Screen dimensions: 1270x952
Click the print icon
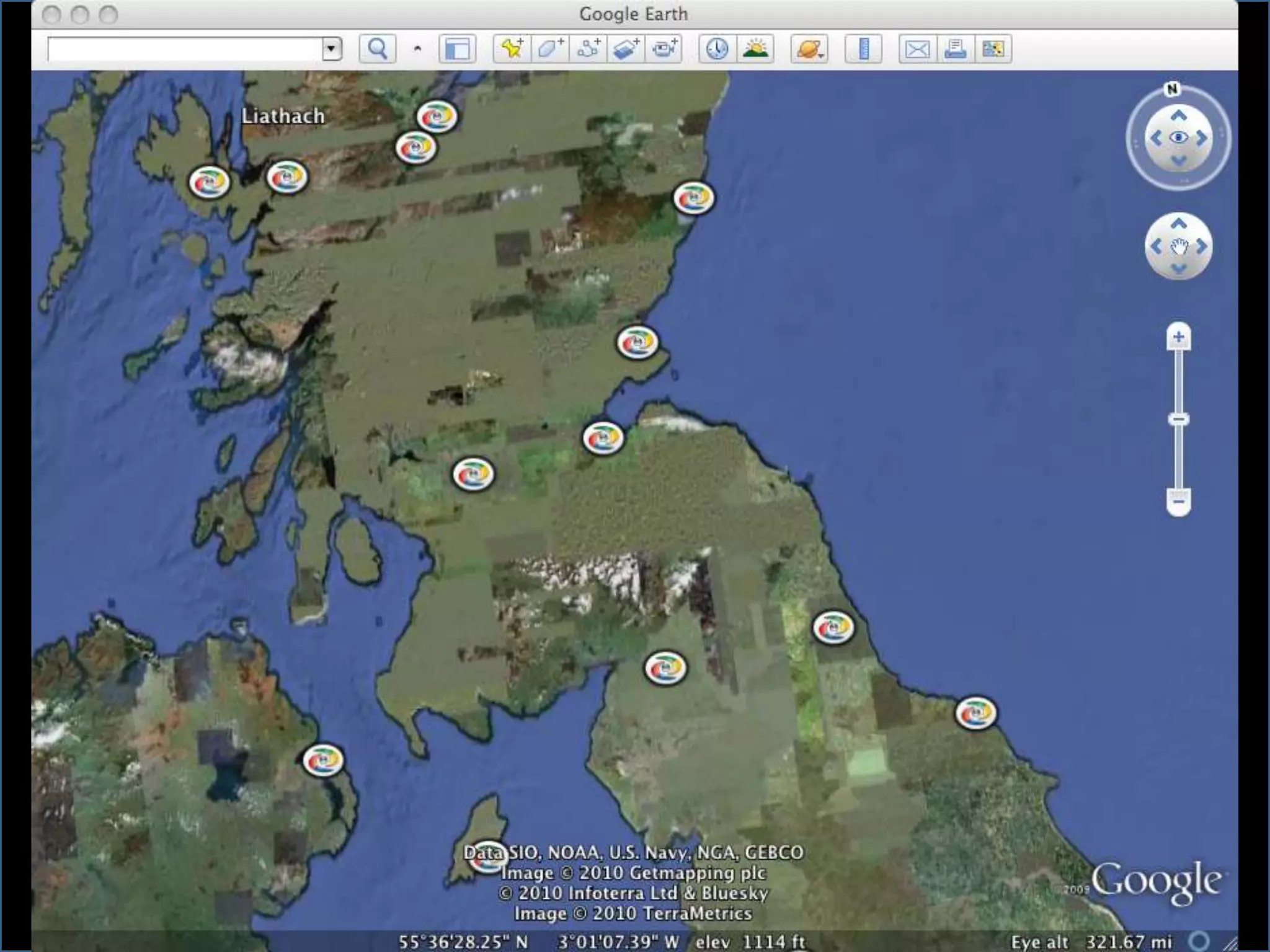coord(955,48)
